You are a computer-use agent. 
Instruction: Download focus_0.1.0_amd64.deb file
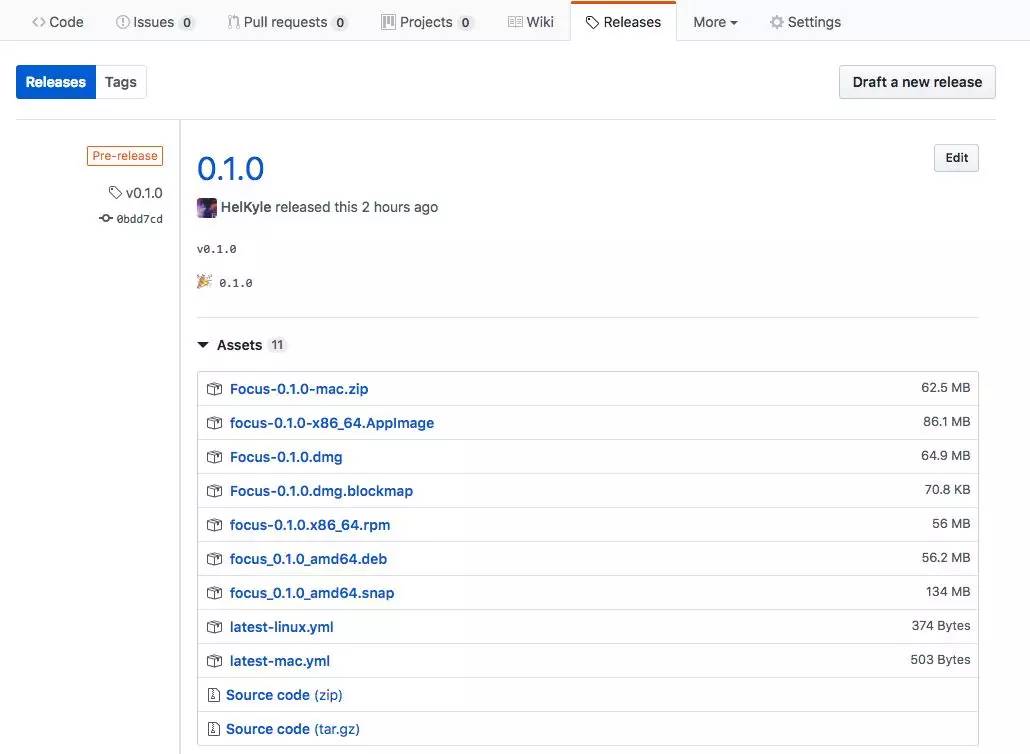(x=308, y=559)
